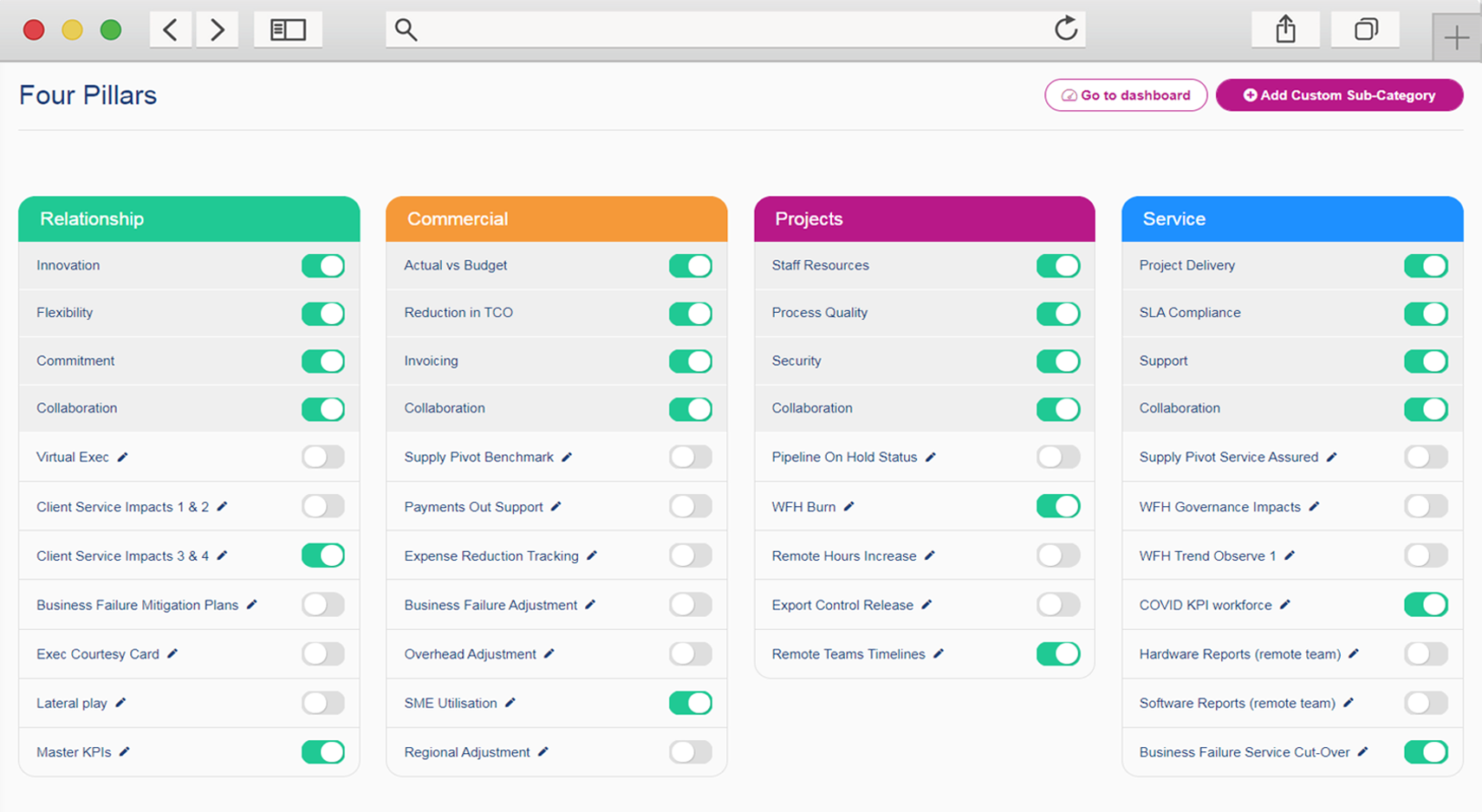The image size is (1482, 812).
Task: Disable the WFH Burn switch
Action: point(1058,506)
